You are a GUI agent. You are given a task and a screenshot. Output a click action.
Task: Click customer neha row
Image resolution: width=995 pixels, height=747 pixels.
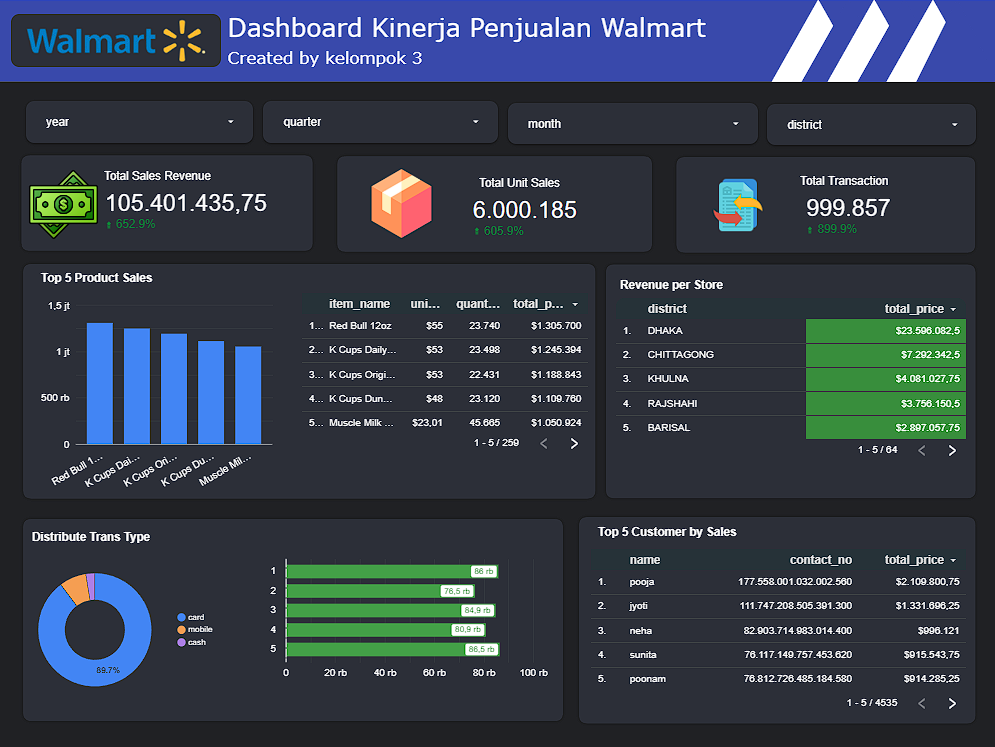[x=779, y=631]
